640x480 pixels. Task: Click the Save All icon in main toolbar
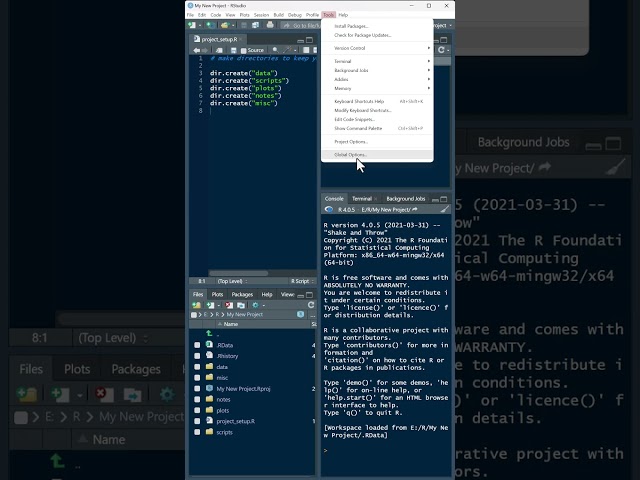tap(255, 25)
